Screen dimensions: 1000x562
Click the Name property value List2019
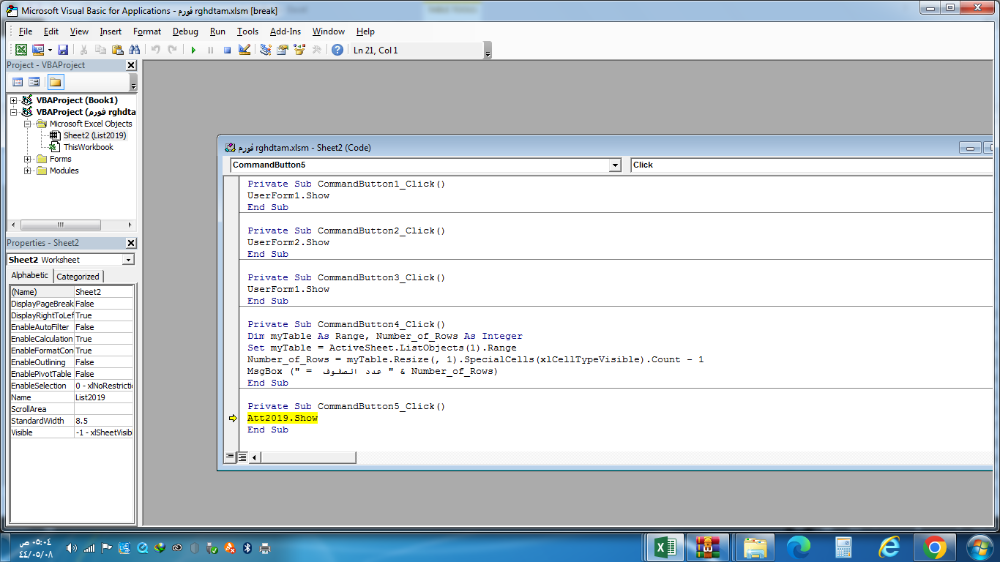pos(104,397)
